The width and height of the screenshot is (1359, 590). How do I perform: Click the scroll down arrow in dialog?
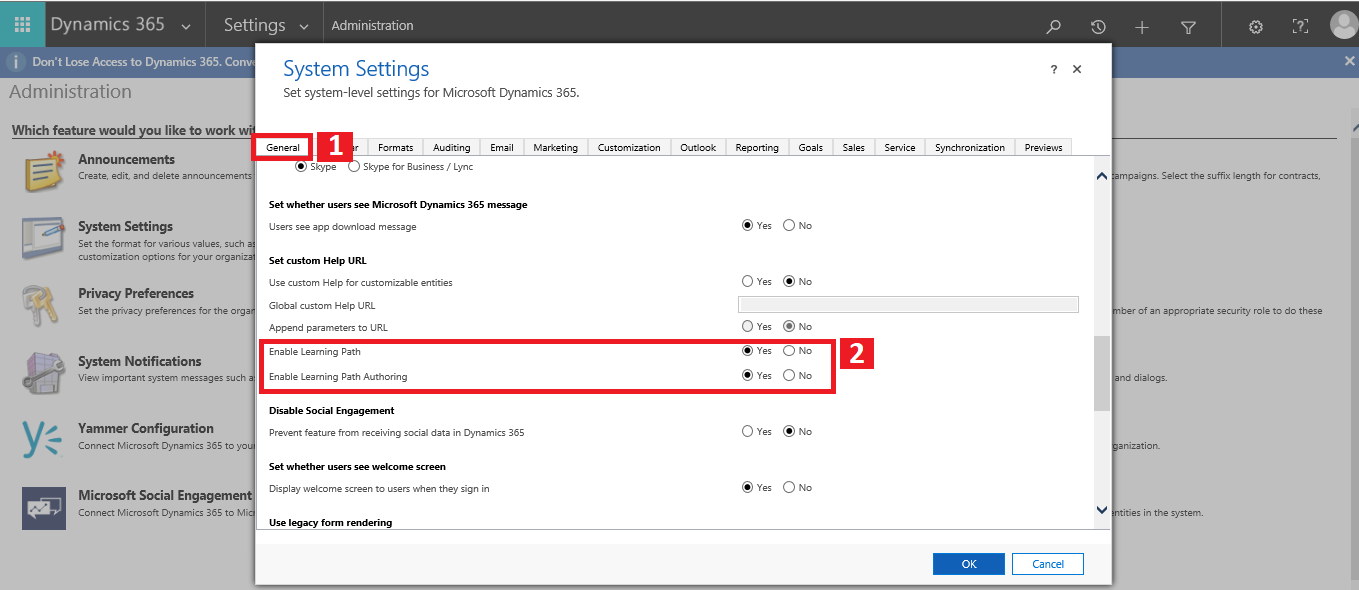[x=1102, y=510]
